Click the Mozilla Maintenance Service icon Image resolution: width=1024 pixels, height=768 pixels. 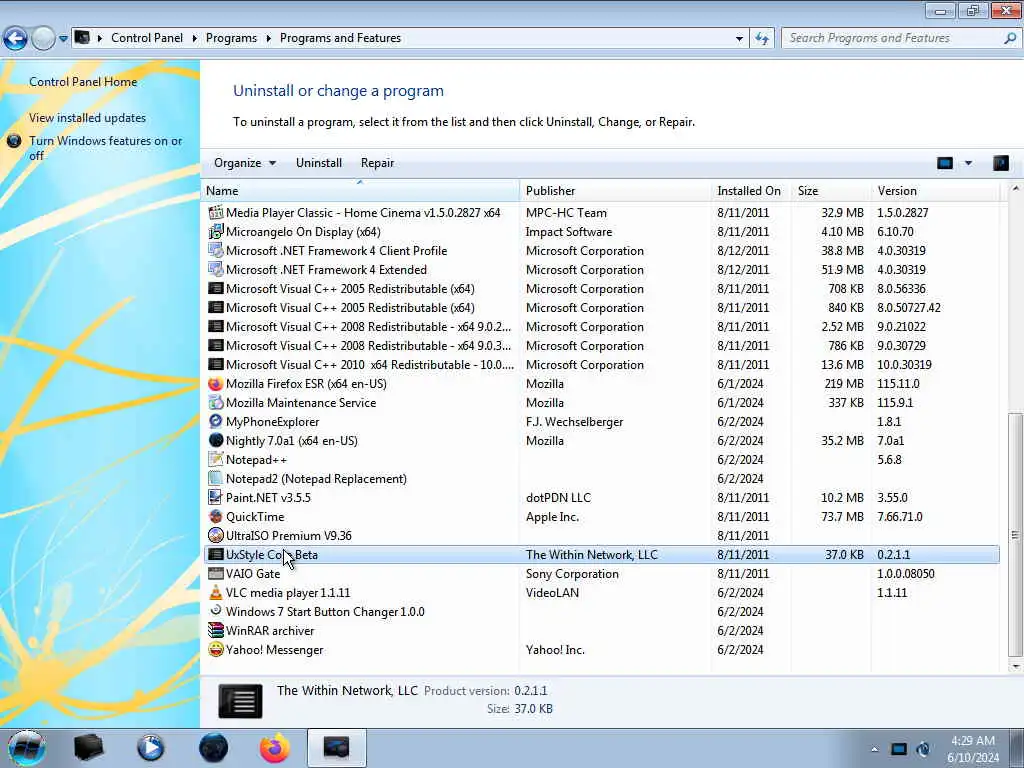click(x=216, y=403)
